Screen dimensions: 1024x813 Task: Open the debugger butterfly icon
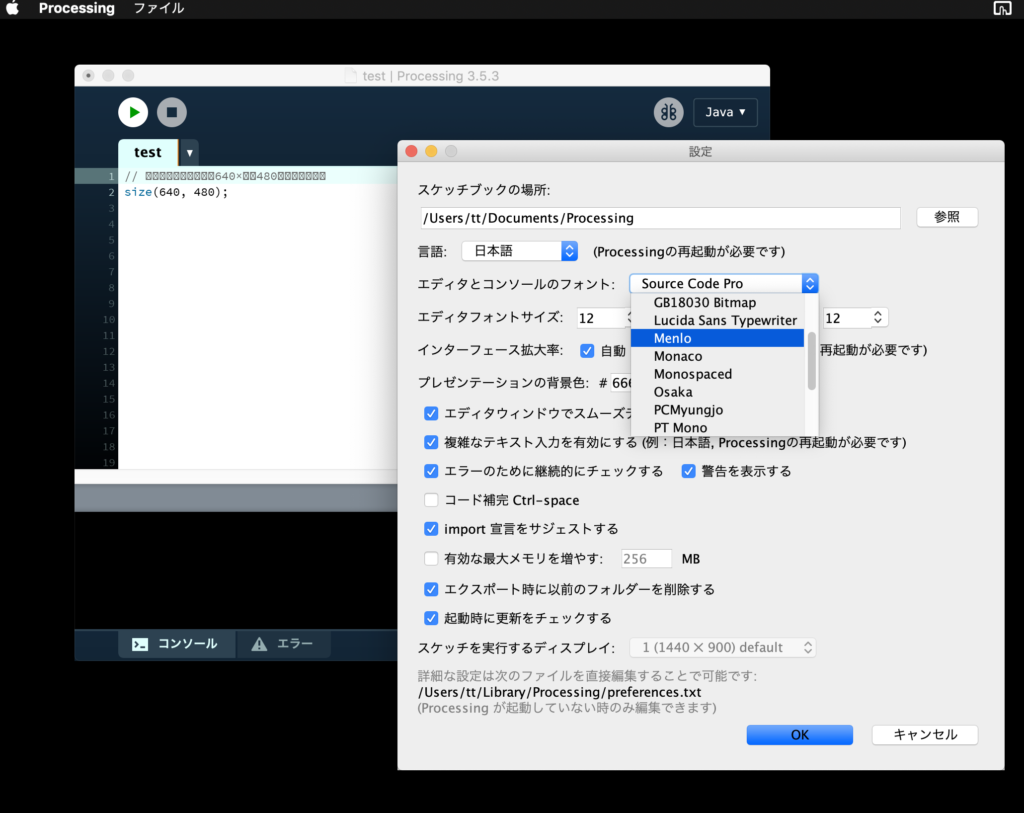click(x=669, y=112)
